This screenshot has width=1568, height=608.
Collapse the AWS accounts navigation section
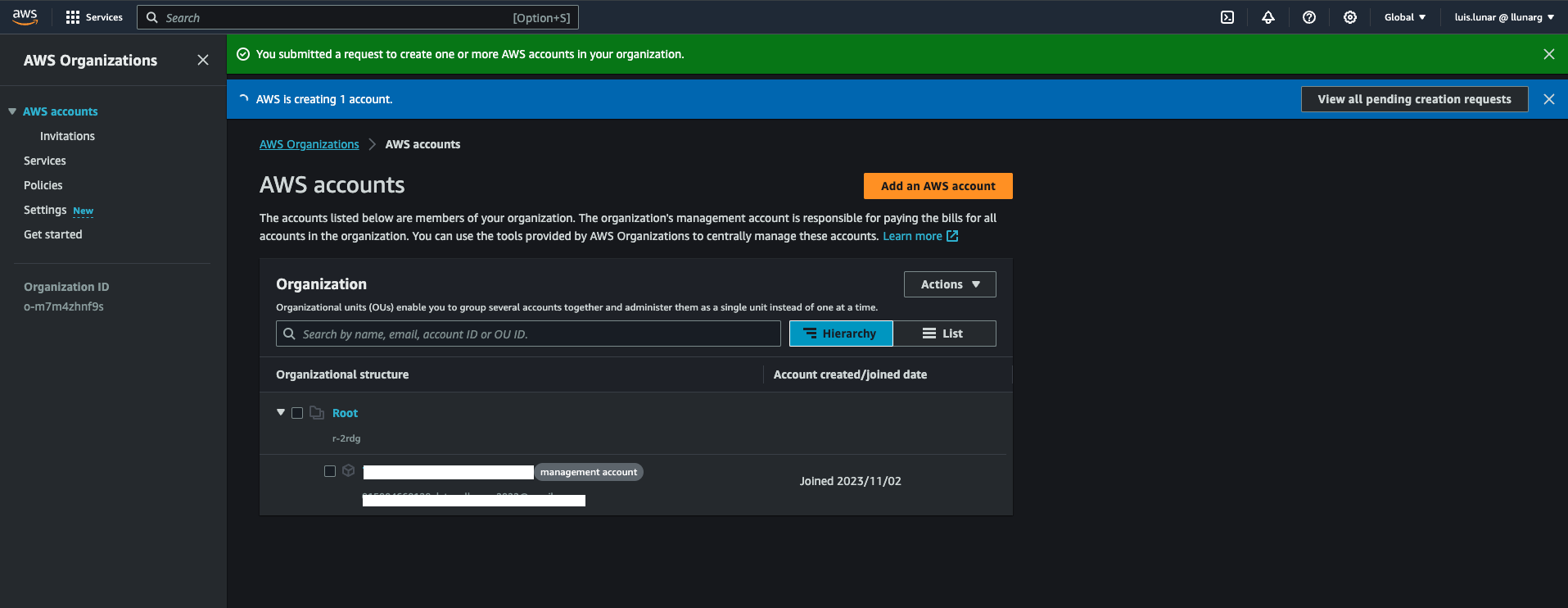pyautogui.click(x=12, y=111)
